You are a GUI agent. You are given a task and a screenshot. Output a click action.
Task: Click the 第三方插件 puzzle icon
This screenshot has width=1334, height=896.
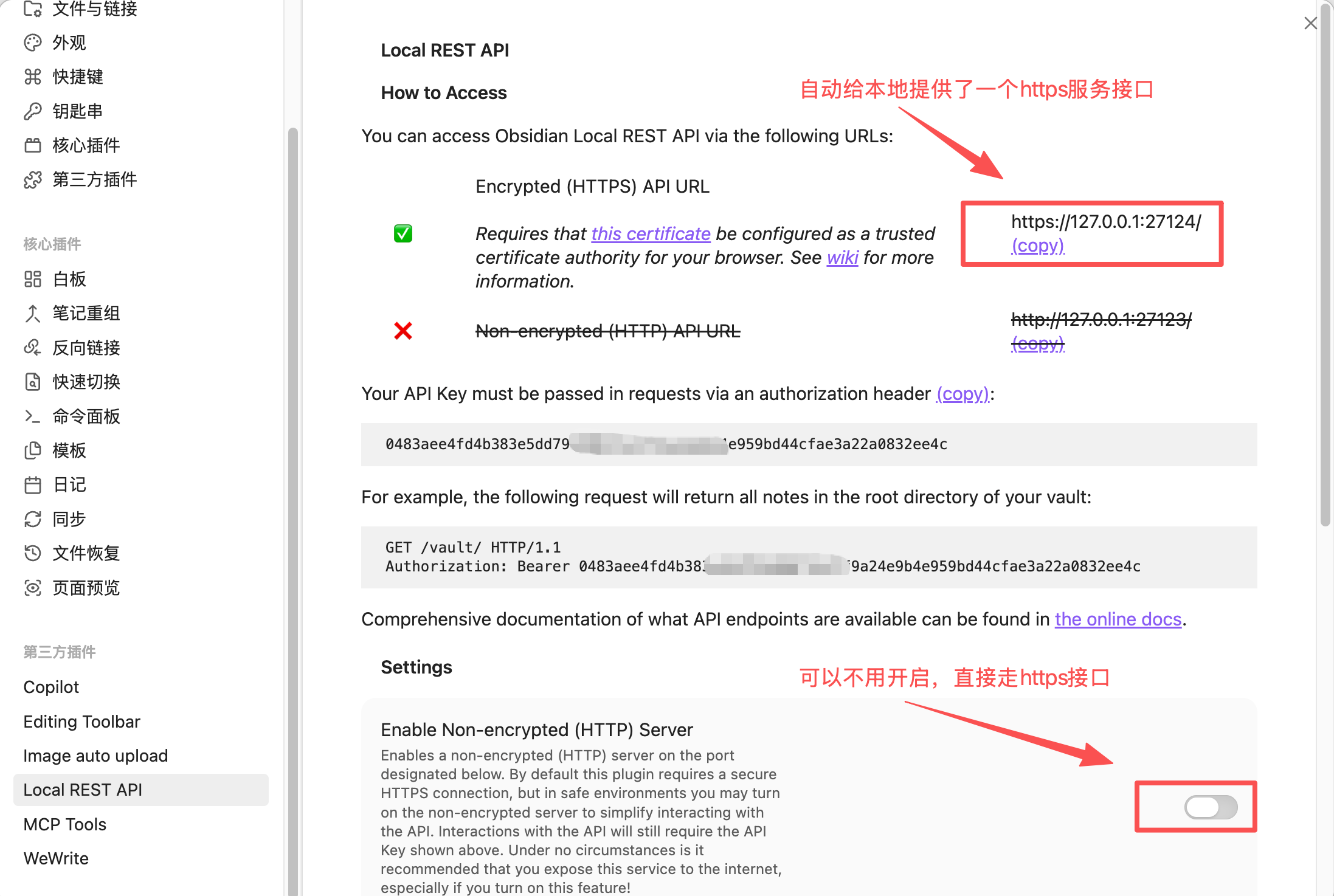click(x=33, y=179)
